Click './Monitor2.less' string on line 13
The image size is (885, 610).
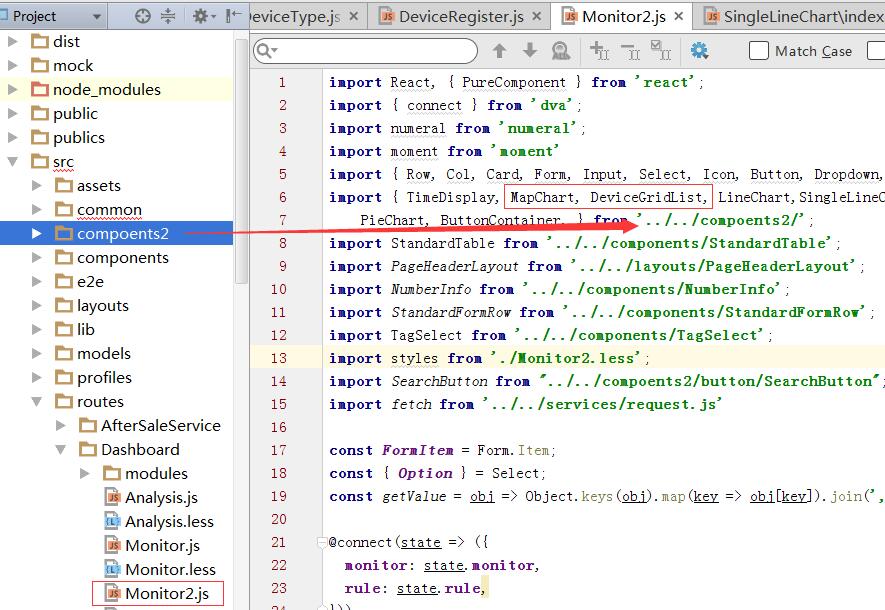click(566, 358)
